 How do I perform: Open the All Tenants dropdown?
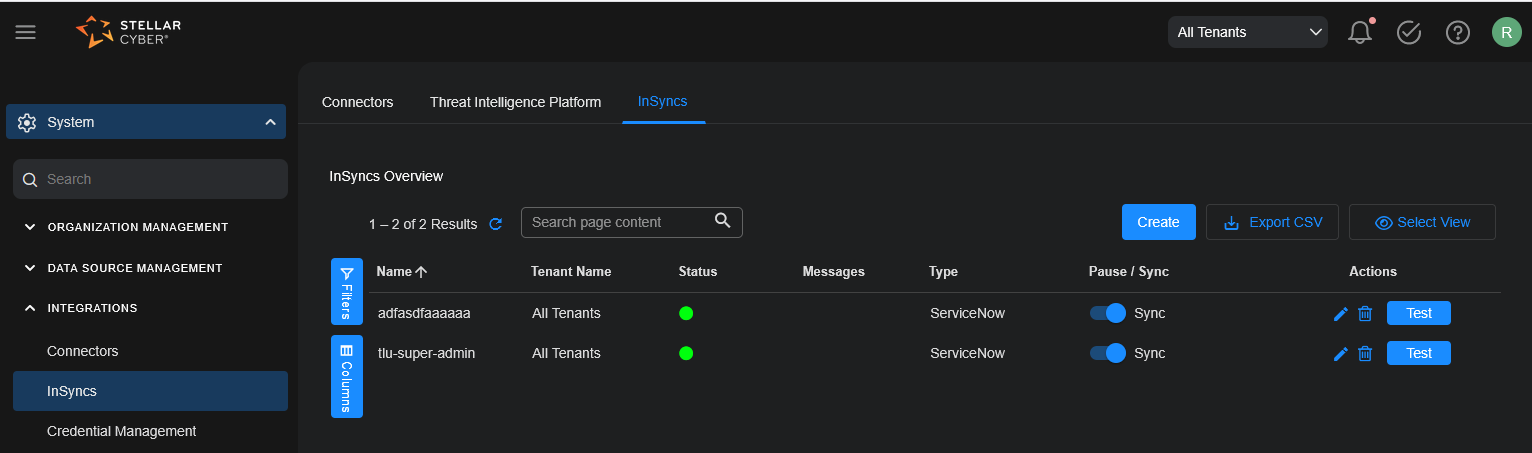1247,32
